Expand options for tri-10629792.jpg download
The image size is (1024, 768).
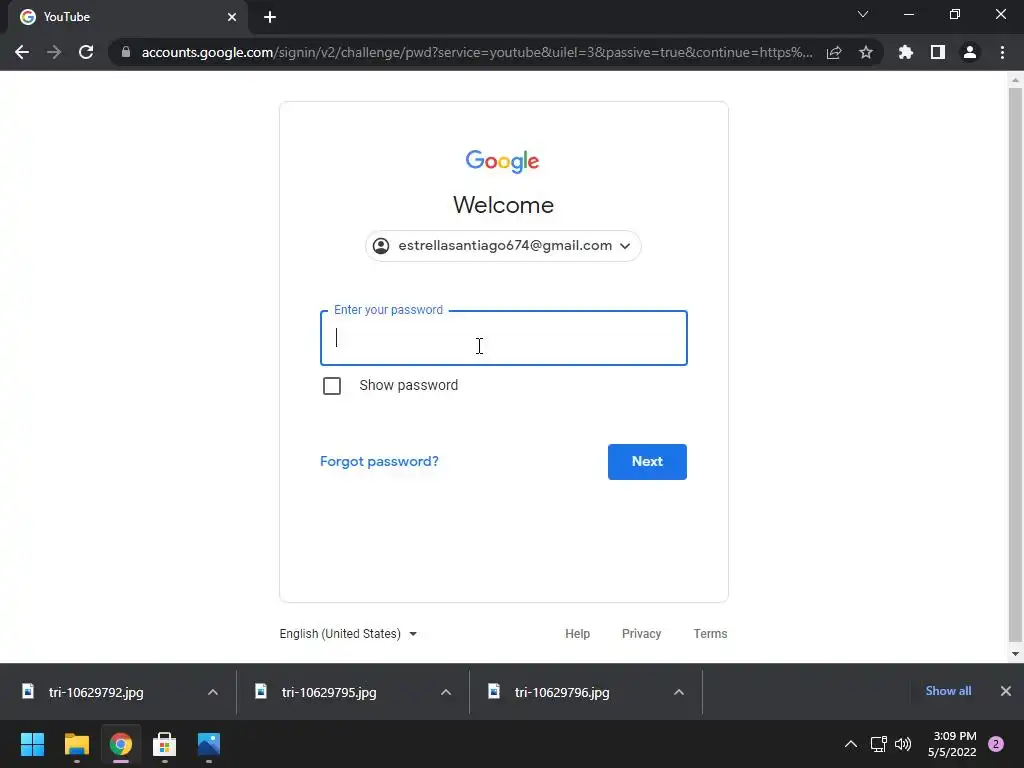pyautogui.click(x=213, y=692)
